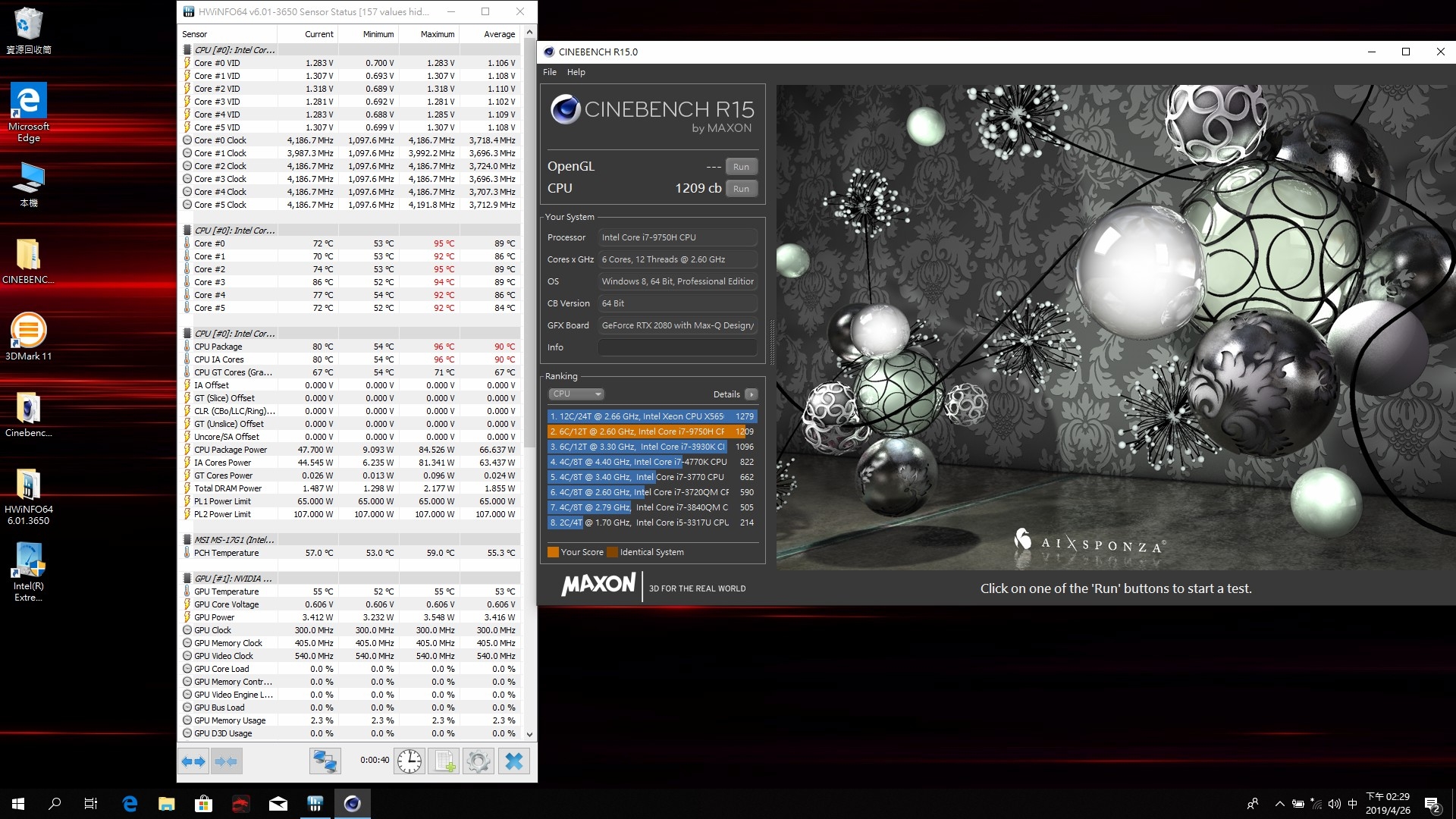
Task: Select CPU Package temperature row
Action: (350, 347)
